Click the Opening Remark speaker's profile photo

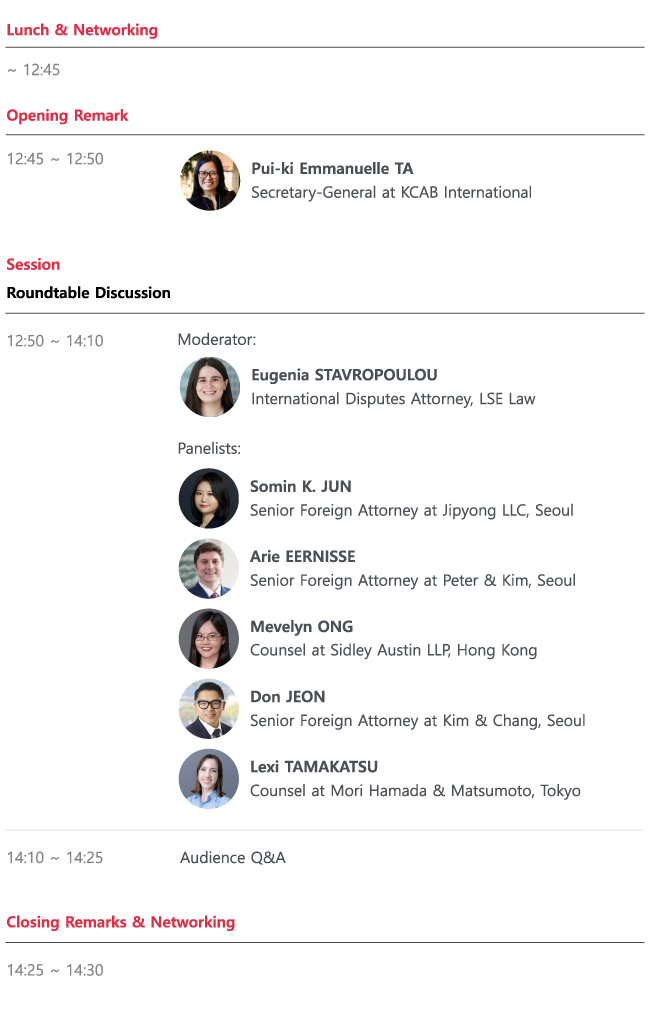coord(210,181)
